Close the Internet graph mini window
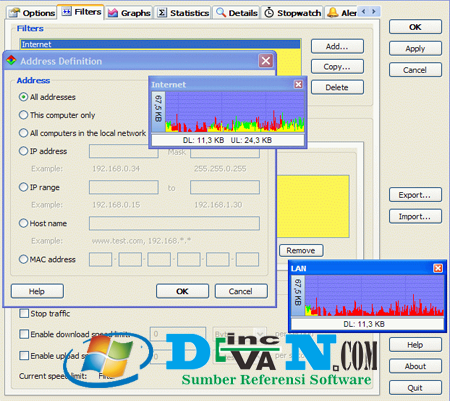 [298, 84]
